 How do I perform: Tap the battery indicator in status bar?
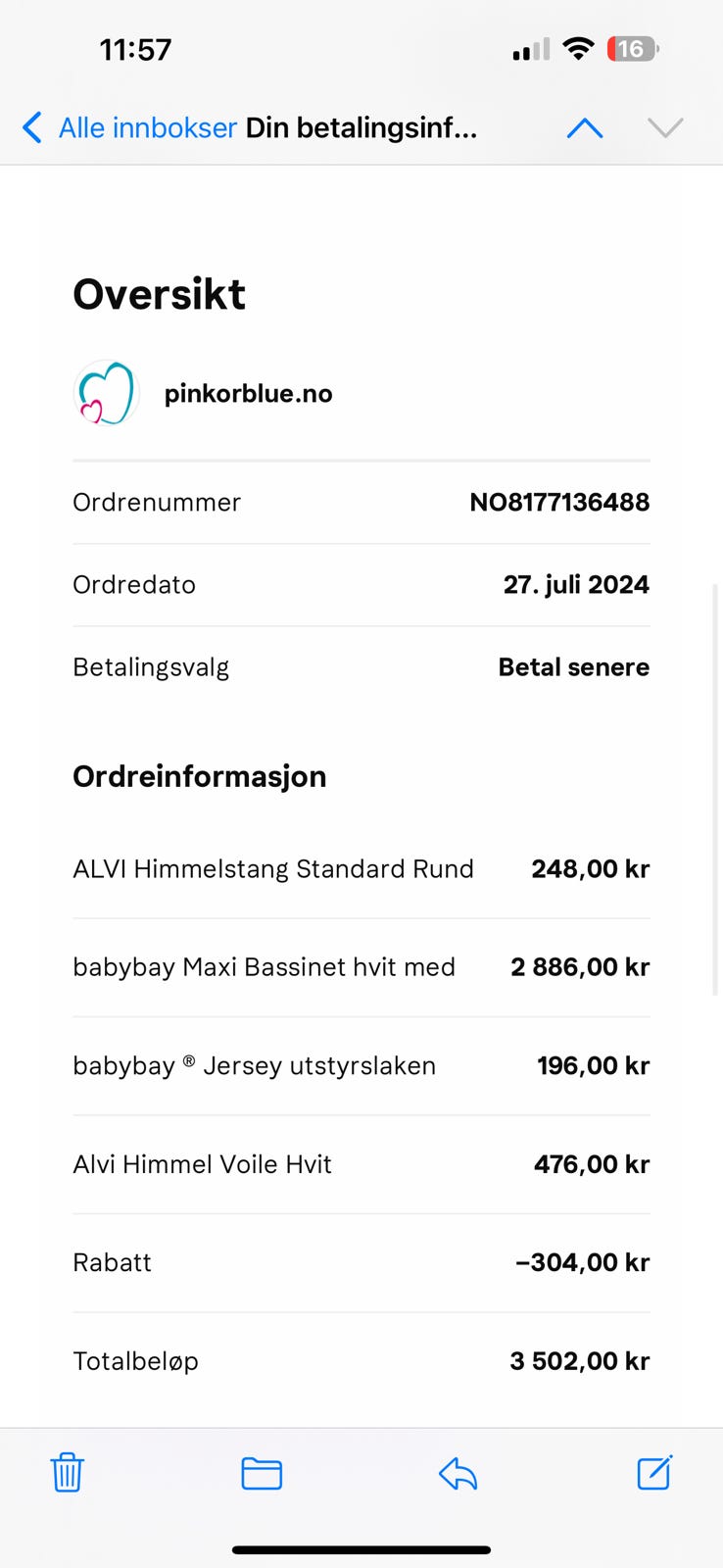click(632, 49)
